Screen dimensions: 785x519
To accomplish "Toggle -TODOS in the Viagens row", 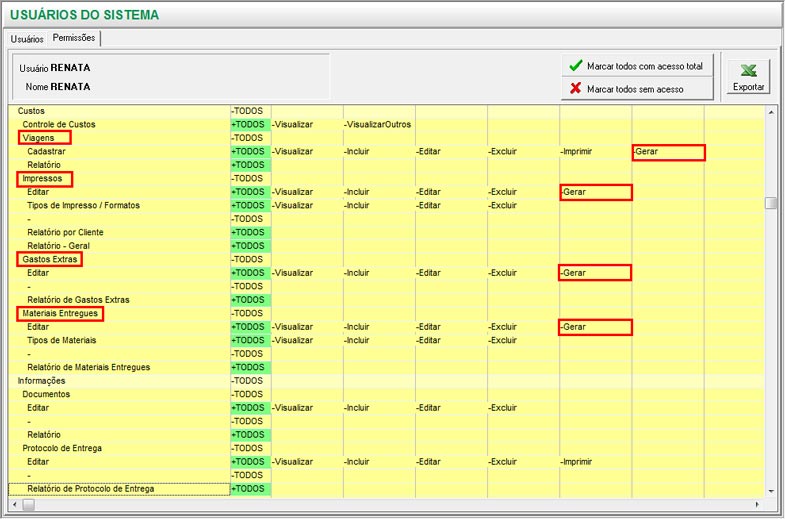I will coord(250,138).
